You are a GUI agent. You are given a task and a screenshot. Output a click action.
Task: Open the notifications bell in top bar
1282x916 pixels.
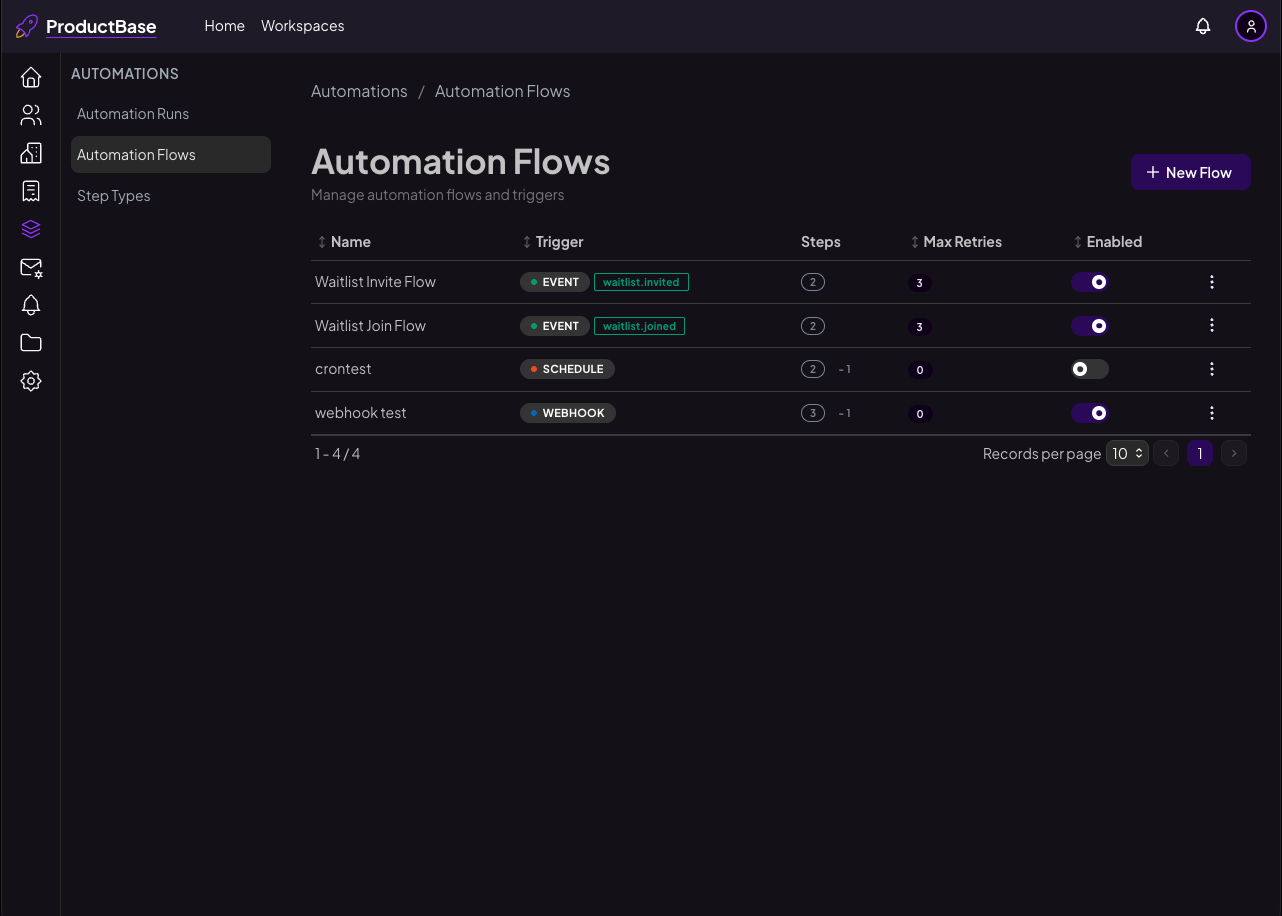coord(1203,26)
